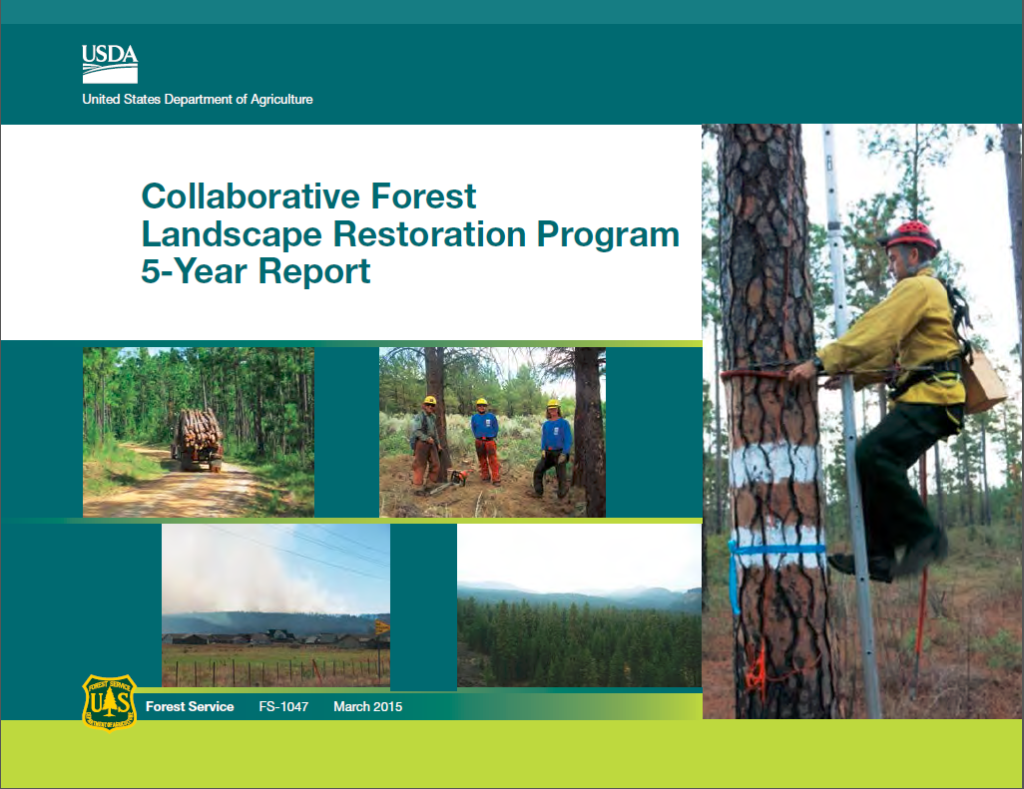Click the 'March 2015' date text

pyautogui.click(x=368, y=707)
